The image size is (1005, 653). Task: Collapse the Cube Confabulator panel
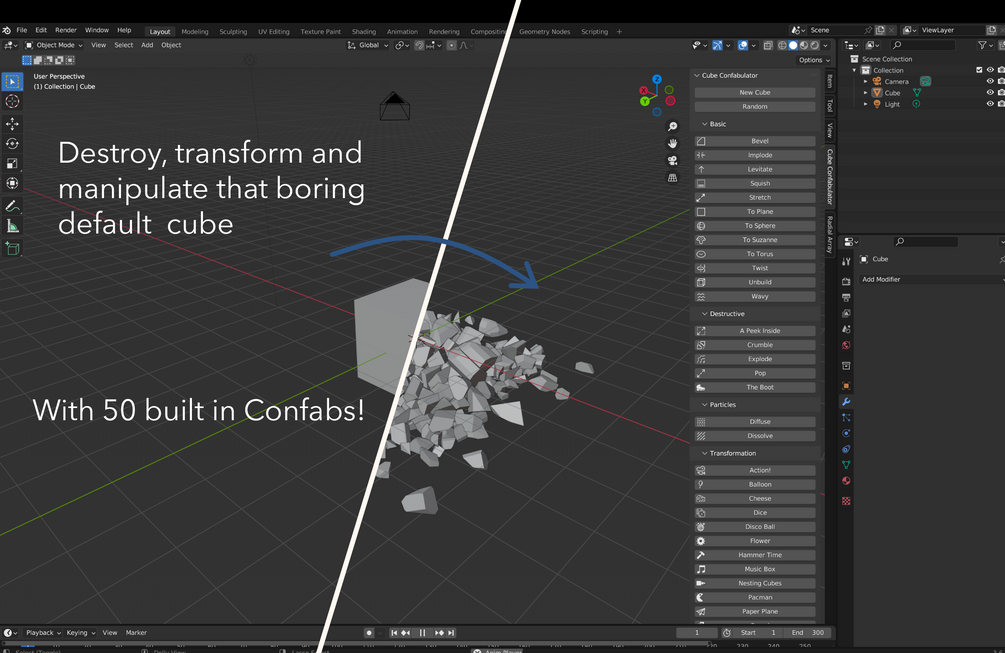[x=697, y=76]
